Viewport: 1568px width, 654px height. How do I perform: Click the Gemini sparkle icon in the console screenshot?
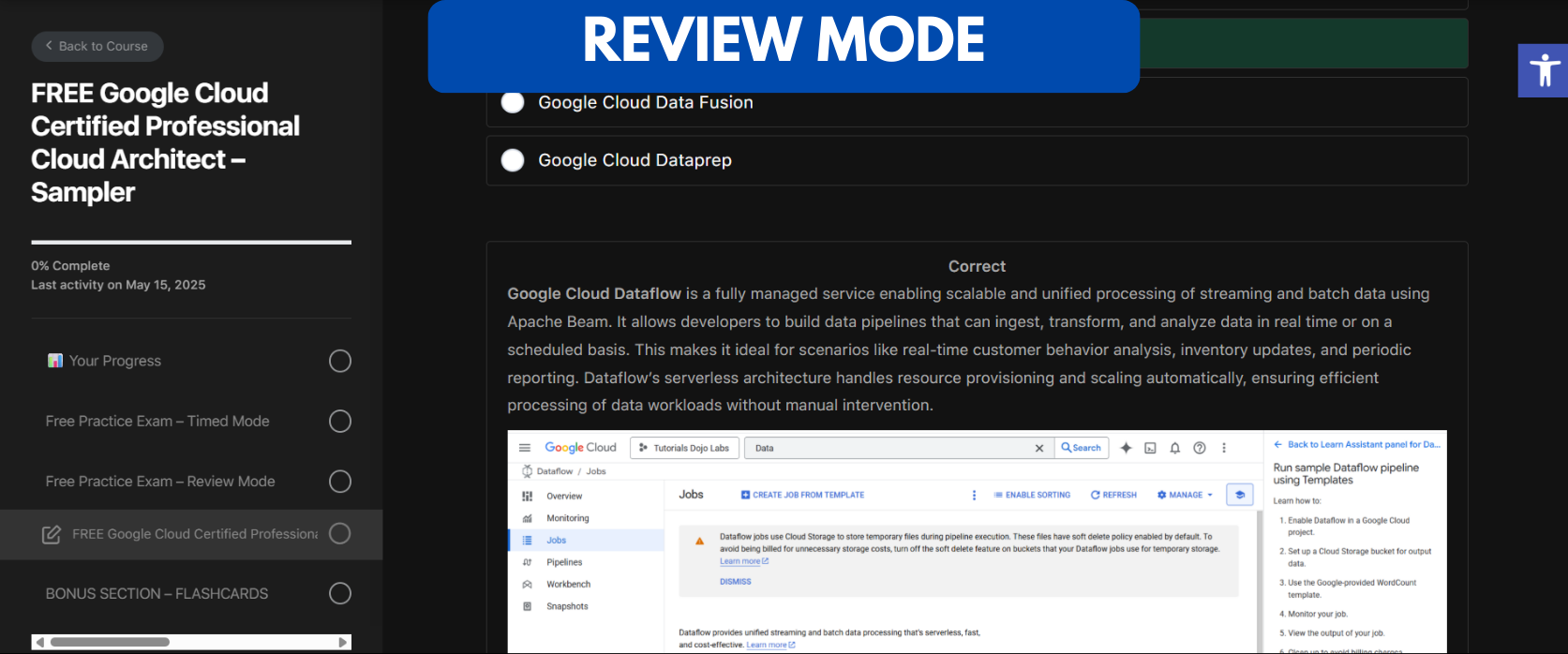coord(1126,448)
